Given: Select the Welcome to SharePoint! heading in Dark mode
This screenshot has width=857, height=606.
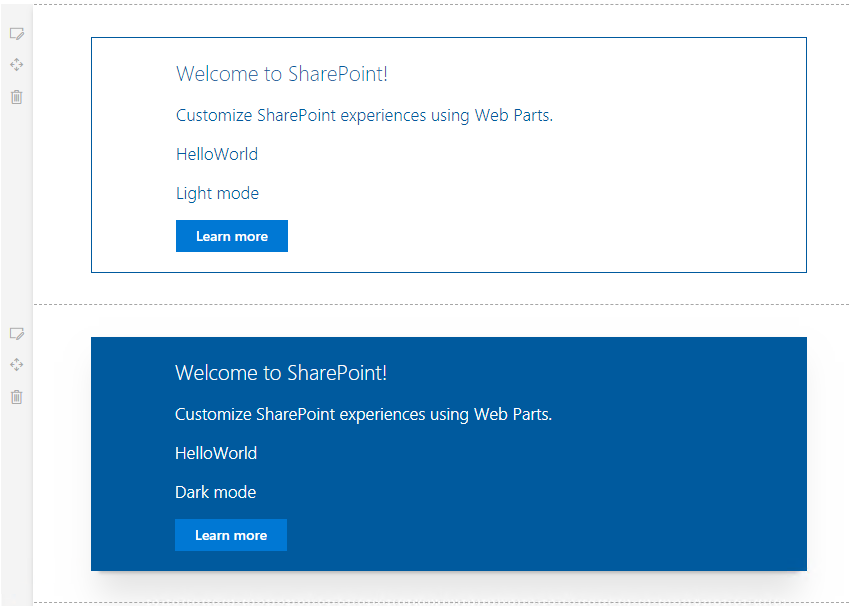Looking at the screenshot, I should pyautogui.click(x=280, y=372).
